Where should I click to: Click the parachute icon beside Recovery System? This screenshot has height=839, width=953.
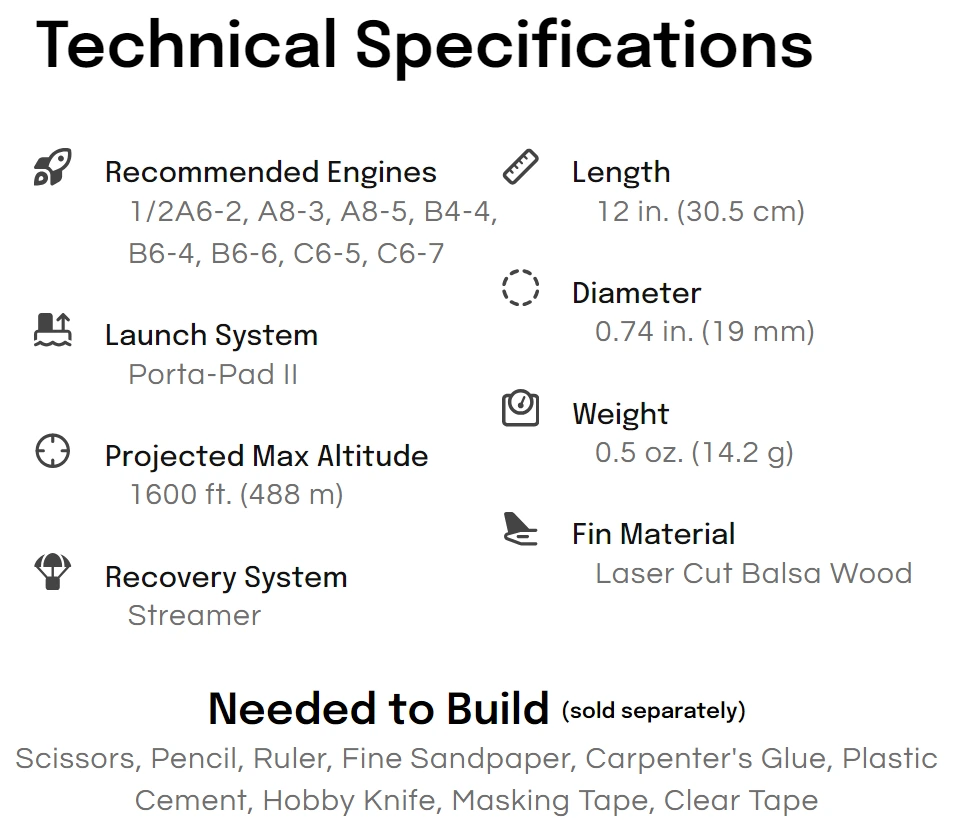point(52,571)
